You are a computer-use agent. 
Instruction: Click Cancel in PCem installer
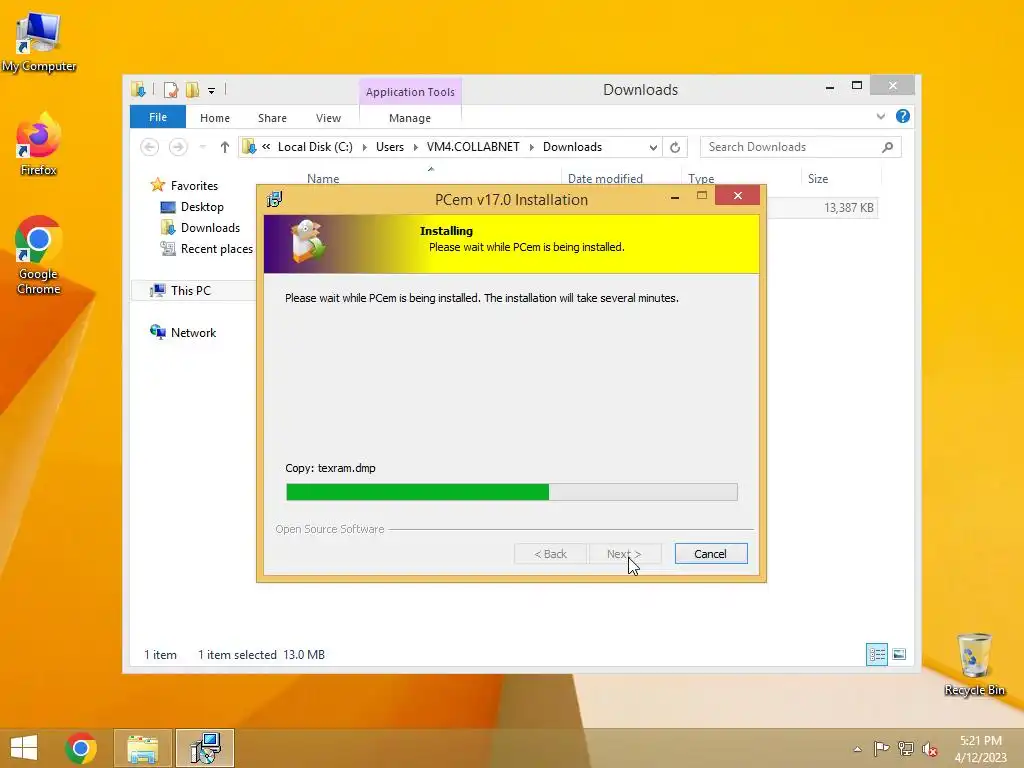point(711,554)
